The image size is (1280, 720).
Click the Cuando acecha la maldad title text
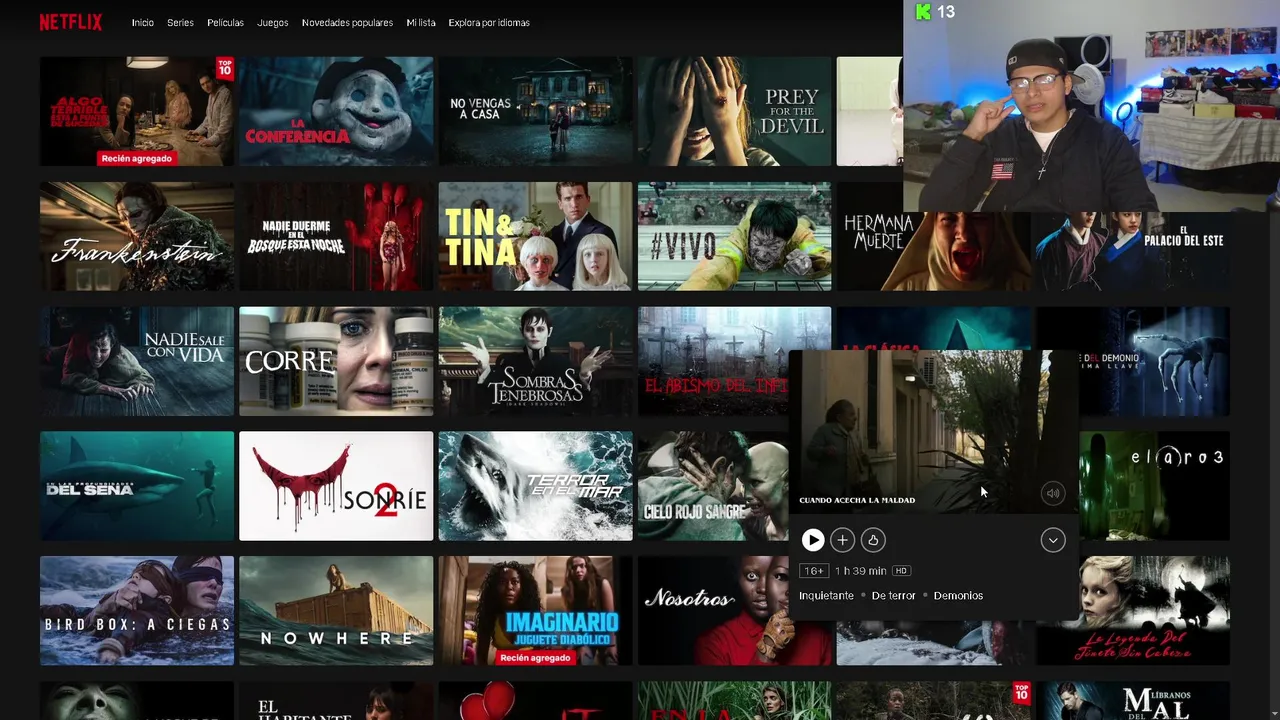[857, 500]
